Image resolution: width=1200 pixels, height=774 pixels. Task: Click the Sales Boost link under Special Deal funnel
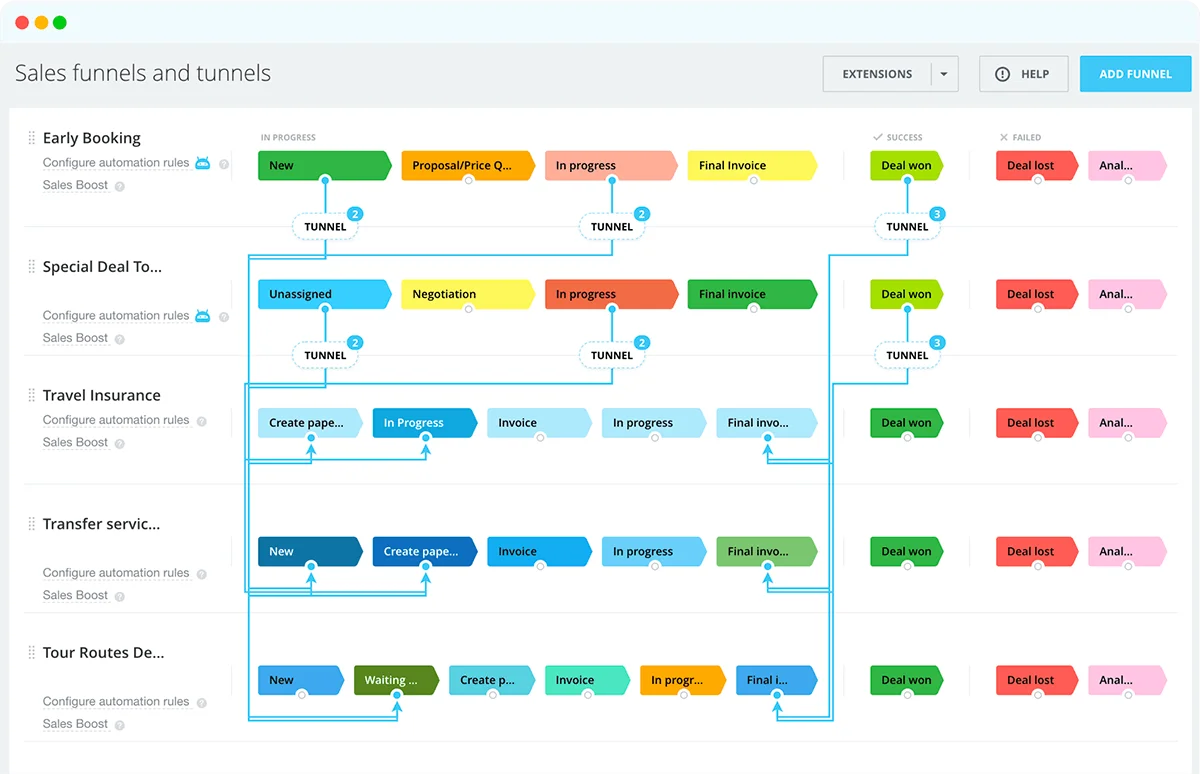pos(74,338)
